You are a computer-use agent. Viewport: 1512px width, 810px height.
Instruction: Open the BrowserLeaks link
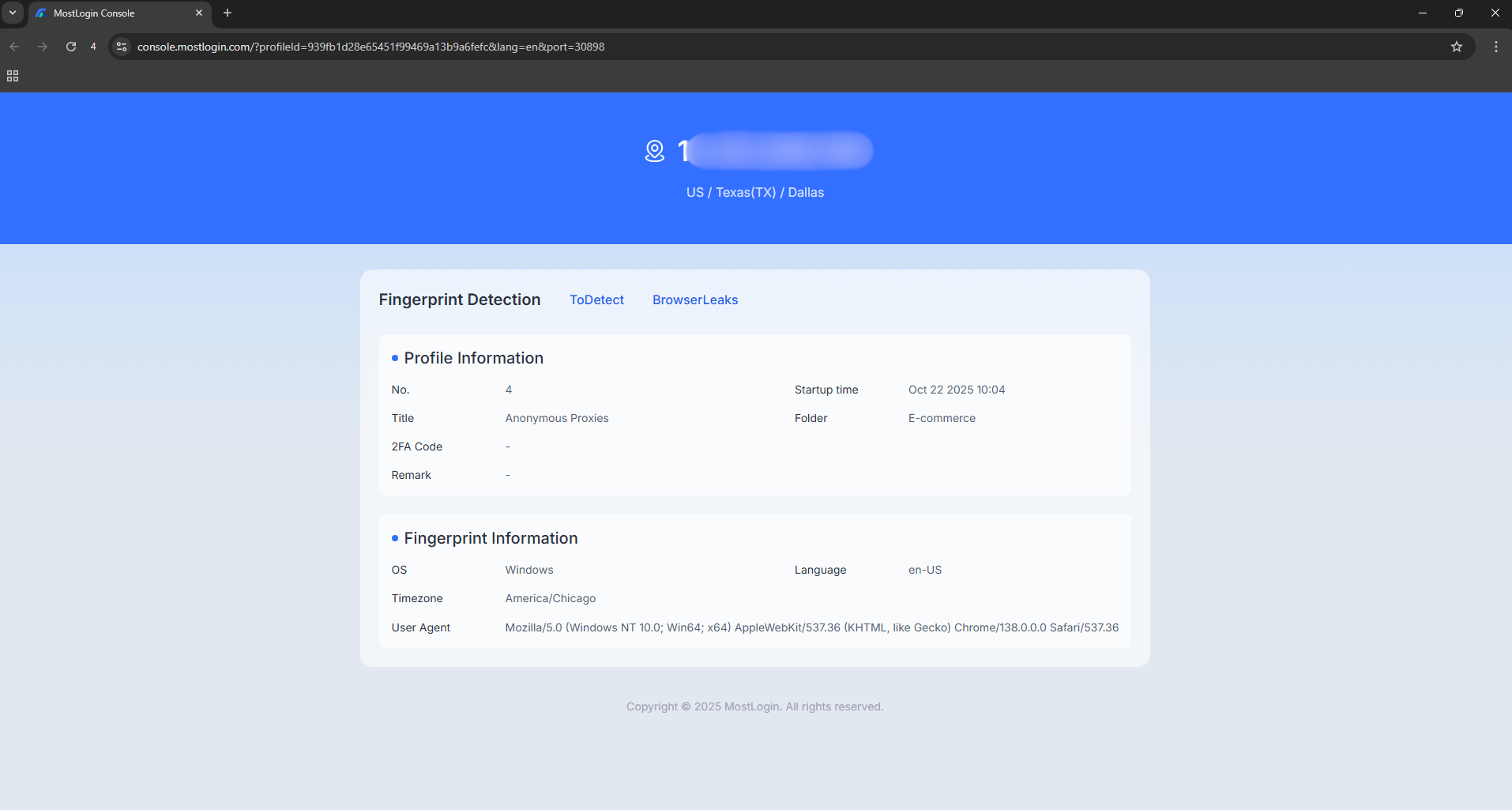coord(694,300)
